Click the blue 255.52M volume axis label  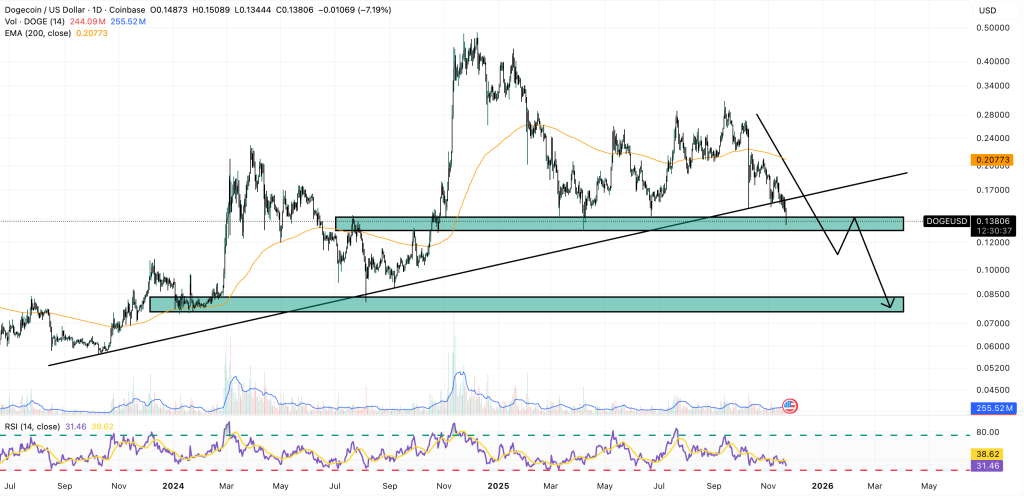pyautogui.click(x=992, y=409)
